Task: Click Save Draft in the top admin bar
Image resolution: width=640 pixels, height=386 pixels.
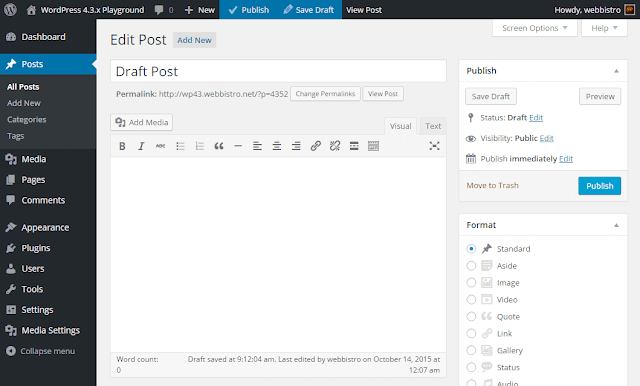Action: (309, 10)
